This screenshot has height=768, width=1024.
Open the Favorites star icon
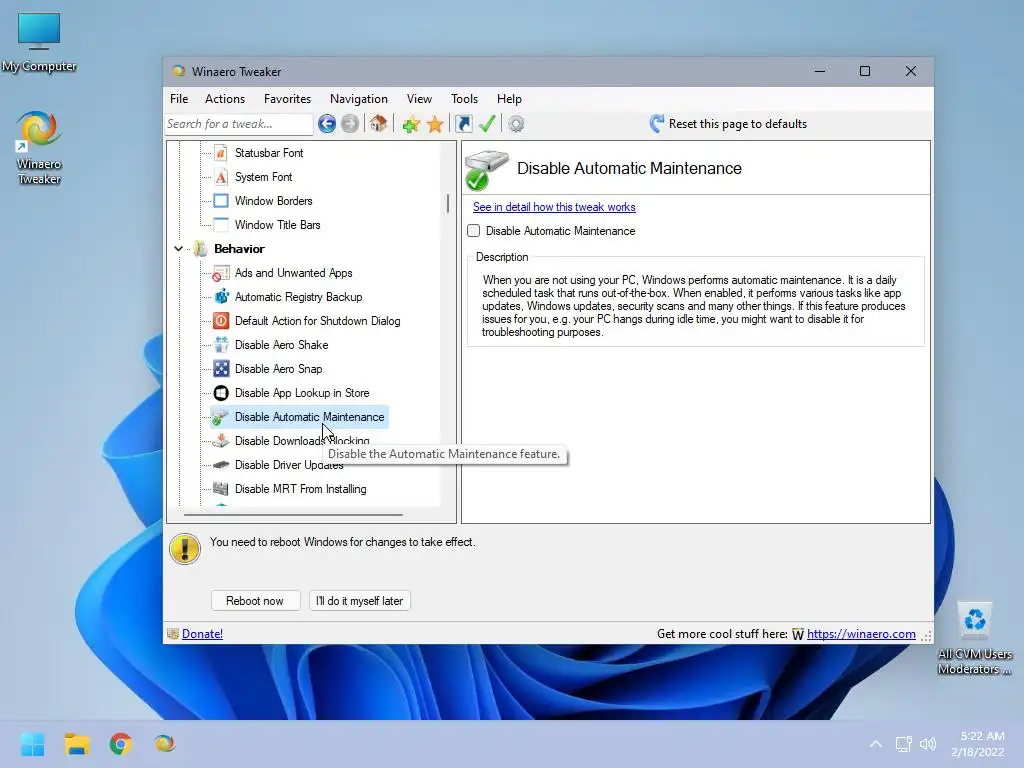click(x=435, y=123)
